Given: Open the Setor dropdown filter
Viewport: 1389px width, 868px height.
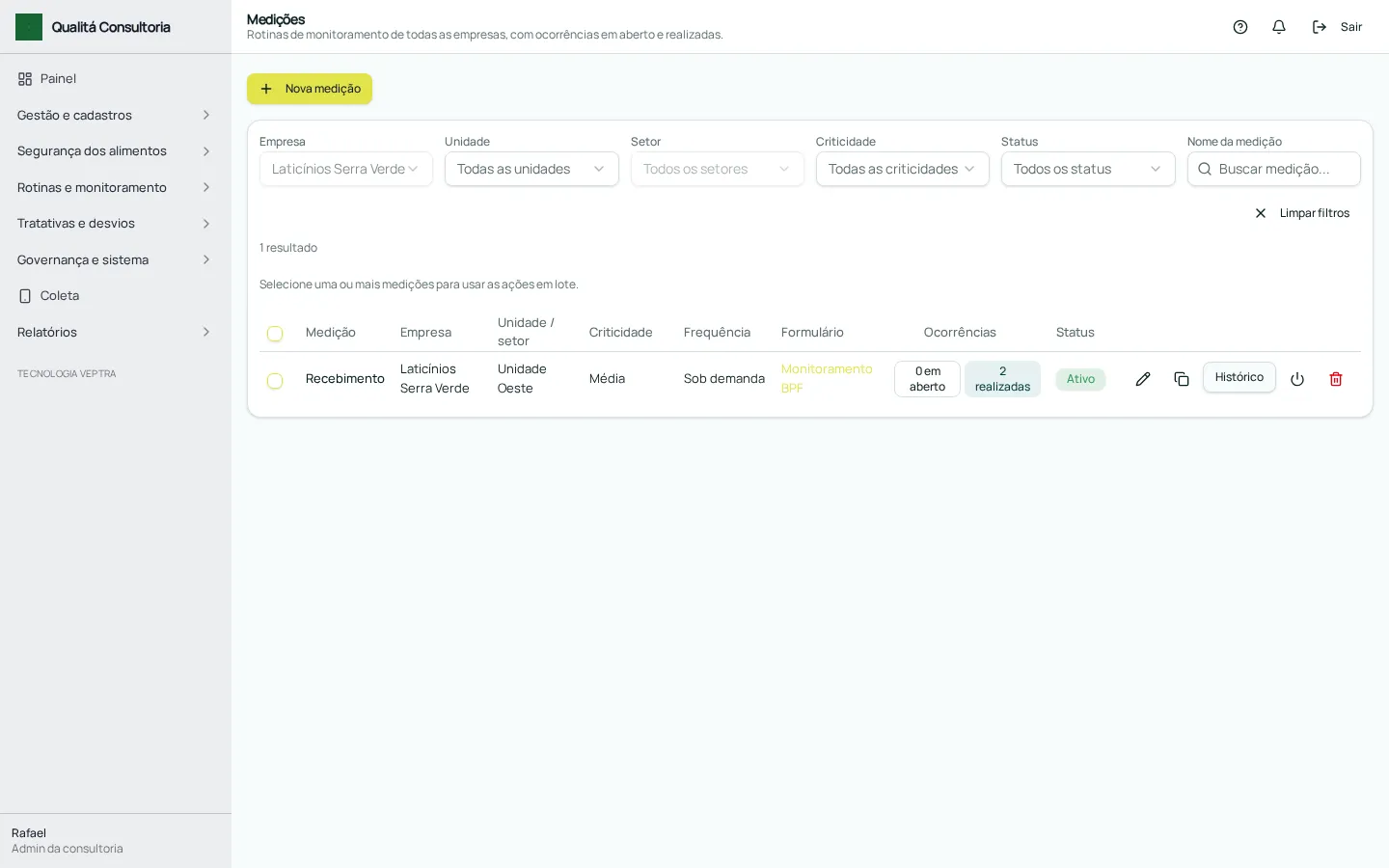Looking at the screenshot, I should tap(718, 169).
